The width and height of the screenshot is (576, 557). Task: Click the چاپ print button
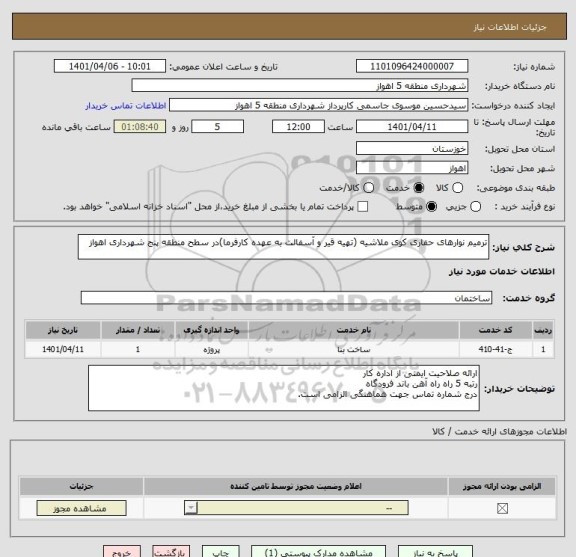[221, 552]
